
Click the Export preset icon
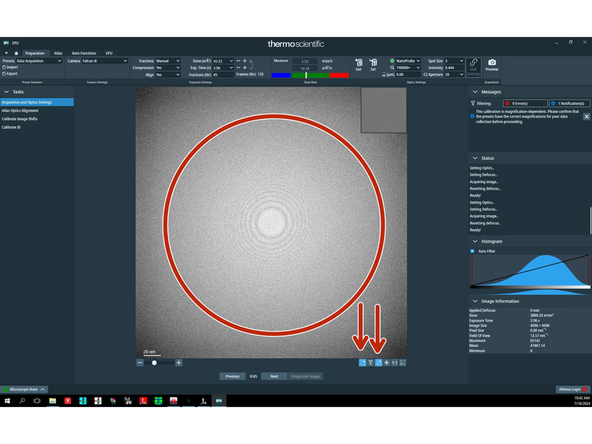[x=4, y=74]
